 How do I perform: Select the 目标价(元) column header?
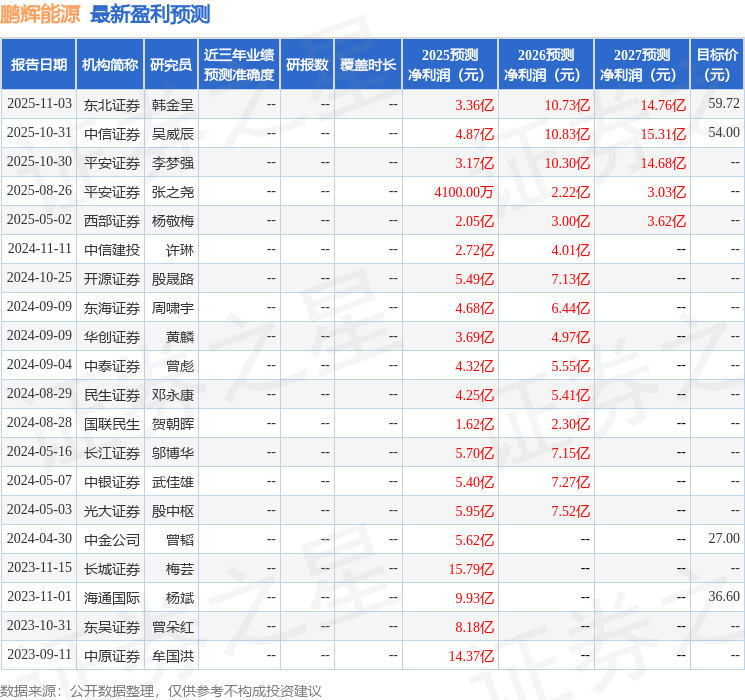pyautogui.click(x=717, y=65)
